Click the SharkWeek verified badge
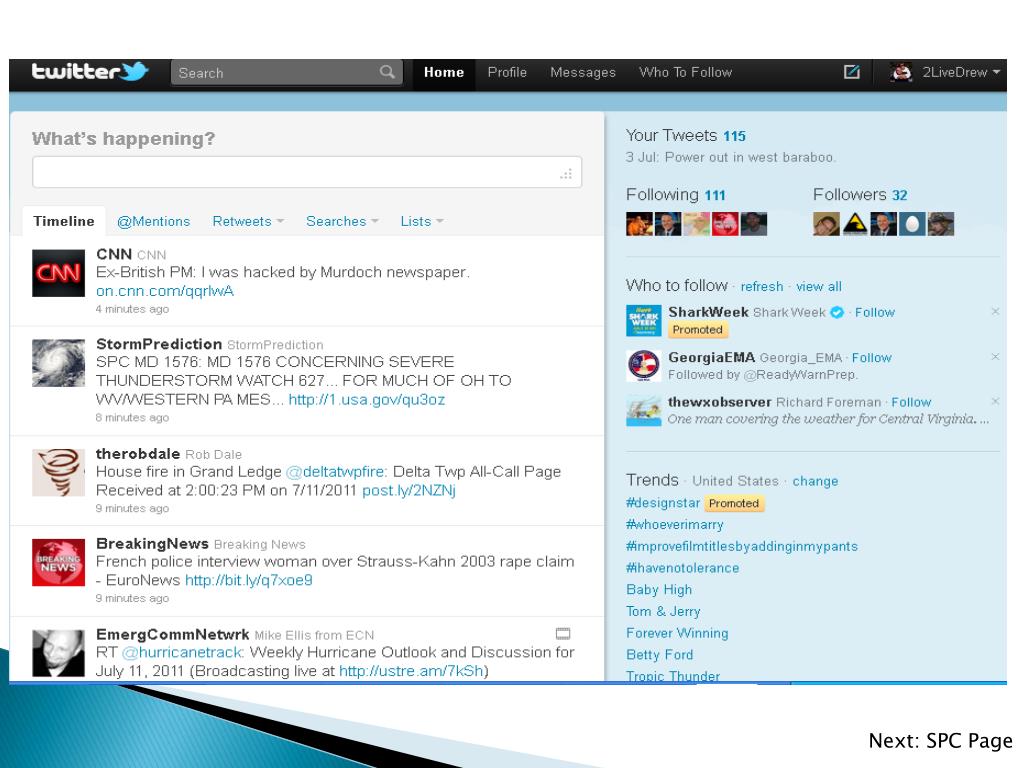Viewport: 1024px width, 768px height. coord(837,313)
